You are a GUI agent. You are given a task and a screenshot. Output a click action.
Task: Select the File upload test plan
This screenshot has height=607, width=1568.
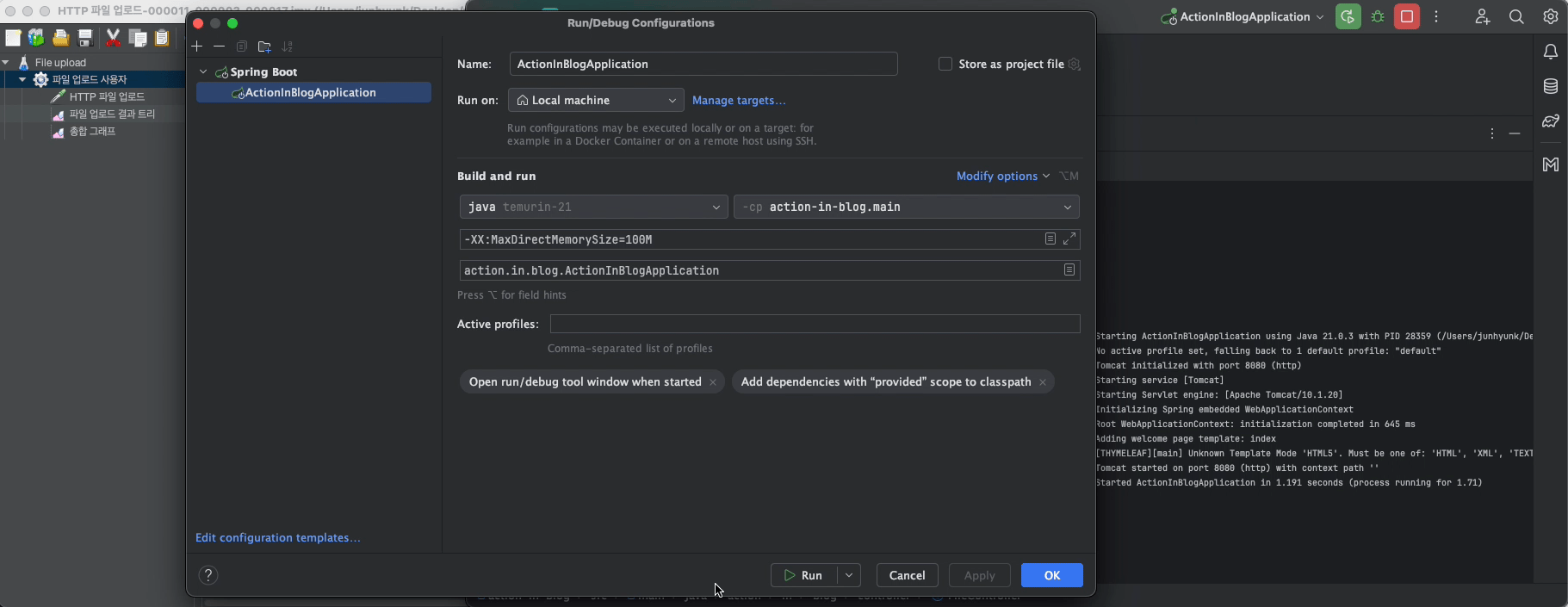pyautogui.click(x=60, y=62)
